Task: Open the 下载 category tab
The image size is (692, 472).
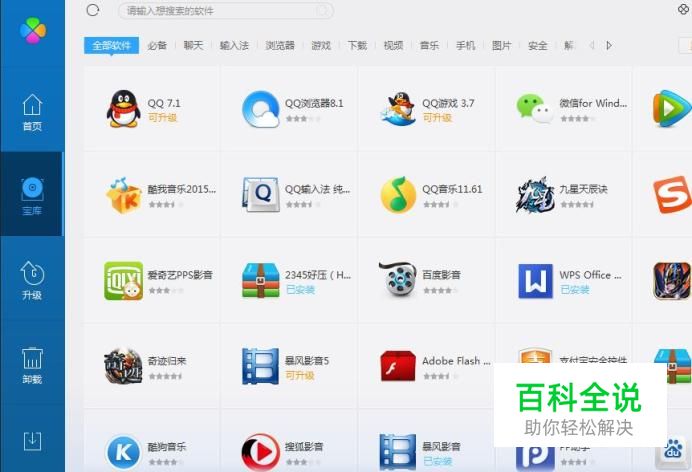Action: pos(357,45)
